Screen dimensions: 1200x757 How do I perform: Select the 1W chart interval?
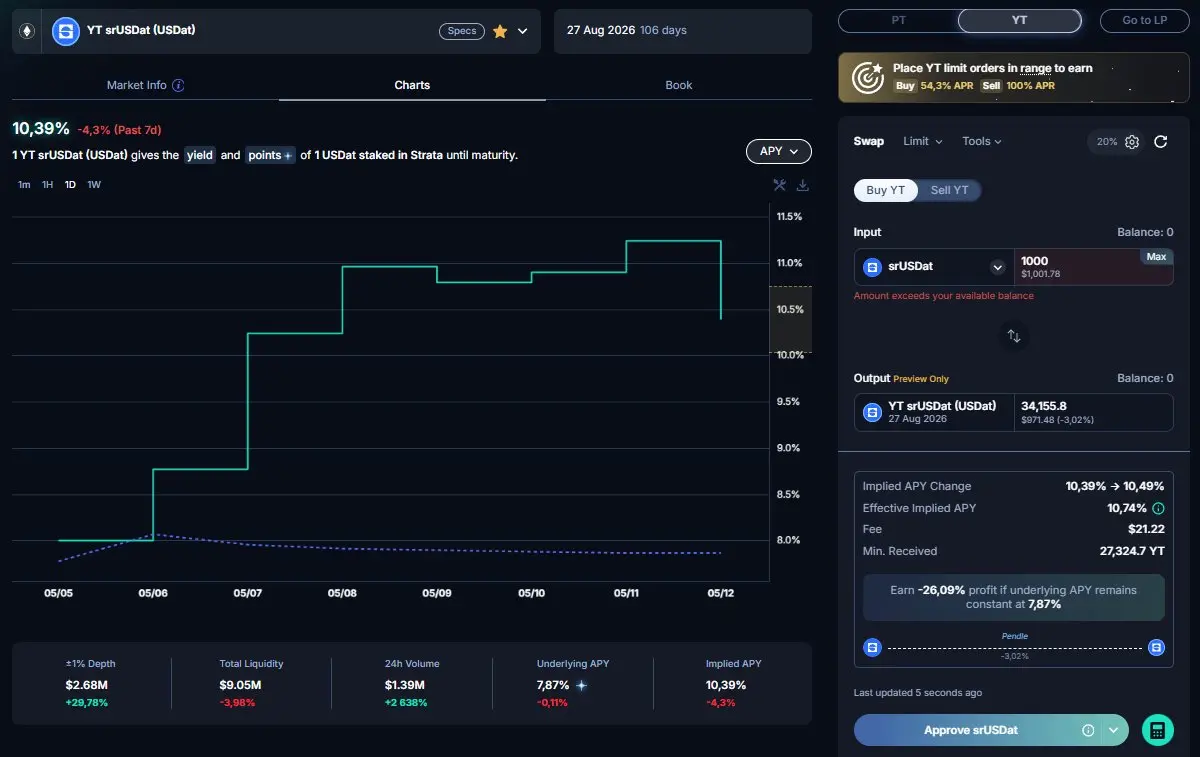(x=94, y=185)
